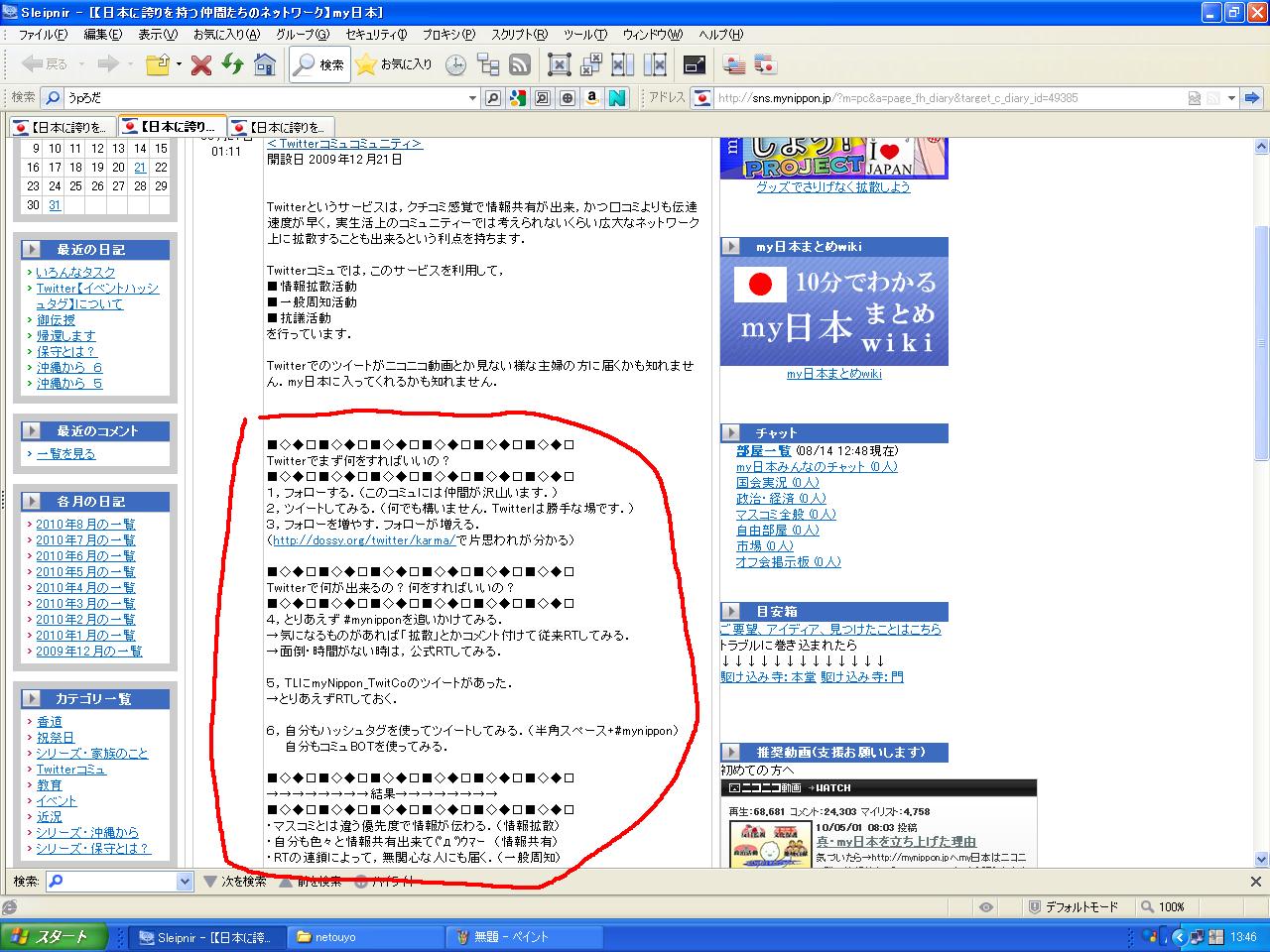Open the search bar history dropdown
Image resolution: width=1270 pixels, height=952 pixels.
pos(472,98)
